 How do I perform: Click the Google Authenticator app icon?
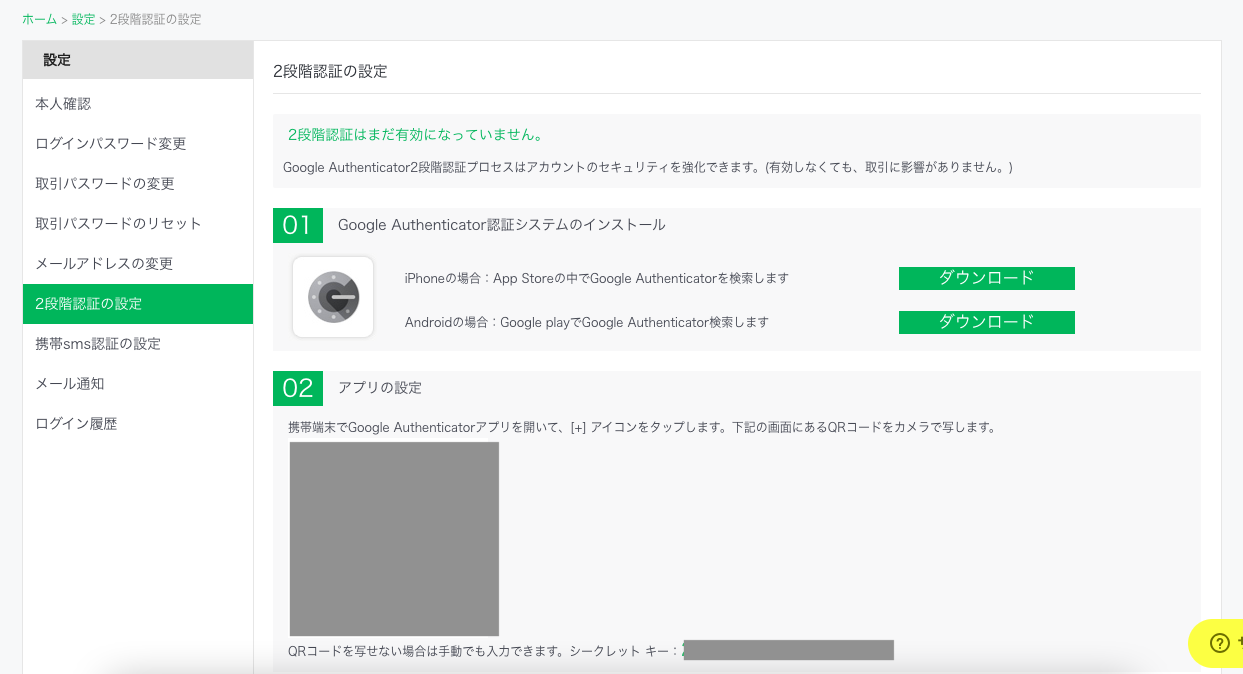(333, 297)
